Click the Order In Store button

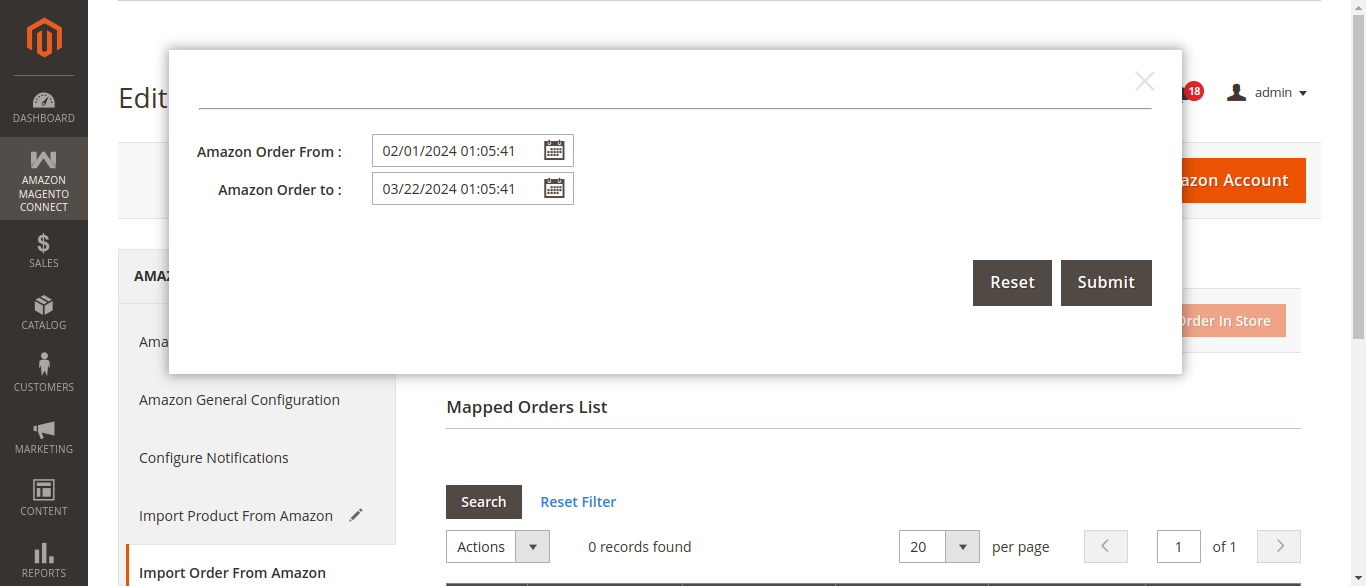click(x=1234, y=321)
